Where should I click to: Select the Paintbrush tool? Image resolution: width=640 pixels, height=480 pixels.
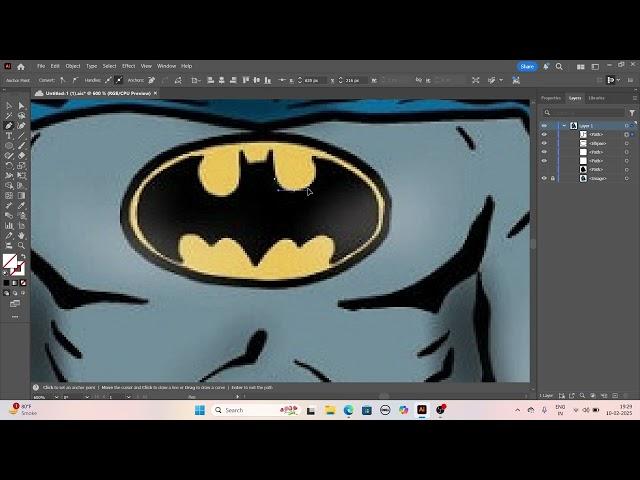pos(21,146)
